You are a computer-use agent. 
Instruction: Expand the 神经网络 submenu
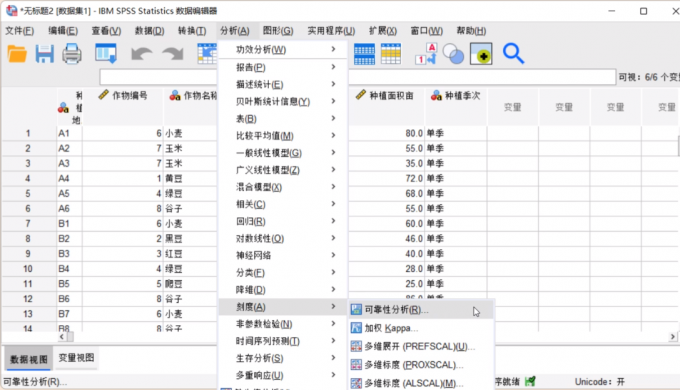(x=283, y=256)
